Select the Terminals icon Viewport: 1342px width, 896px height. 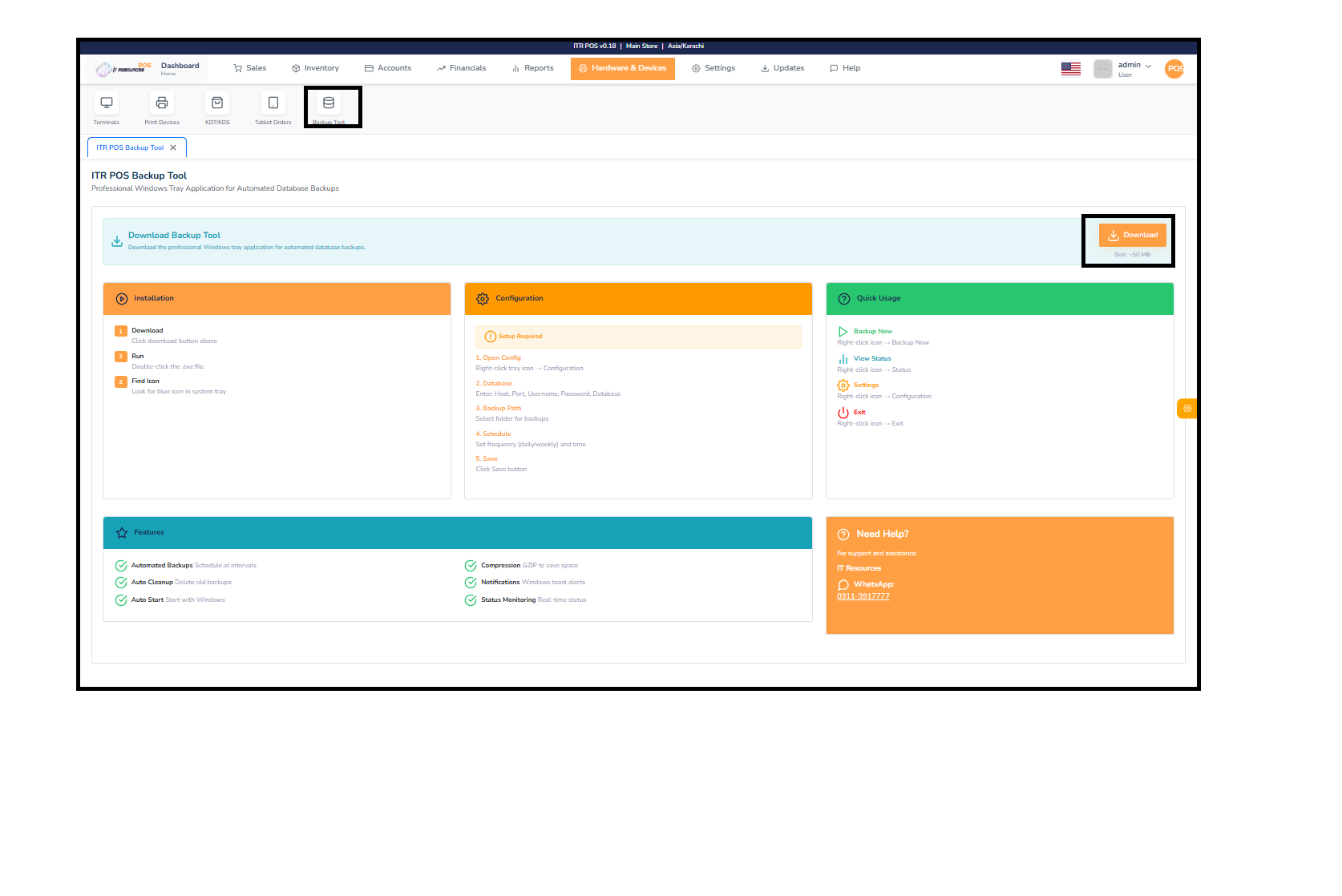tap(106, 103)
